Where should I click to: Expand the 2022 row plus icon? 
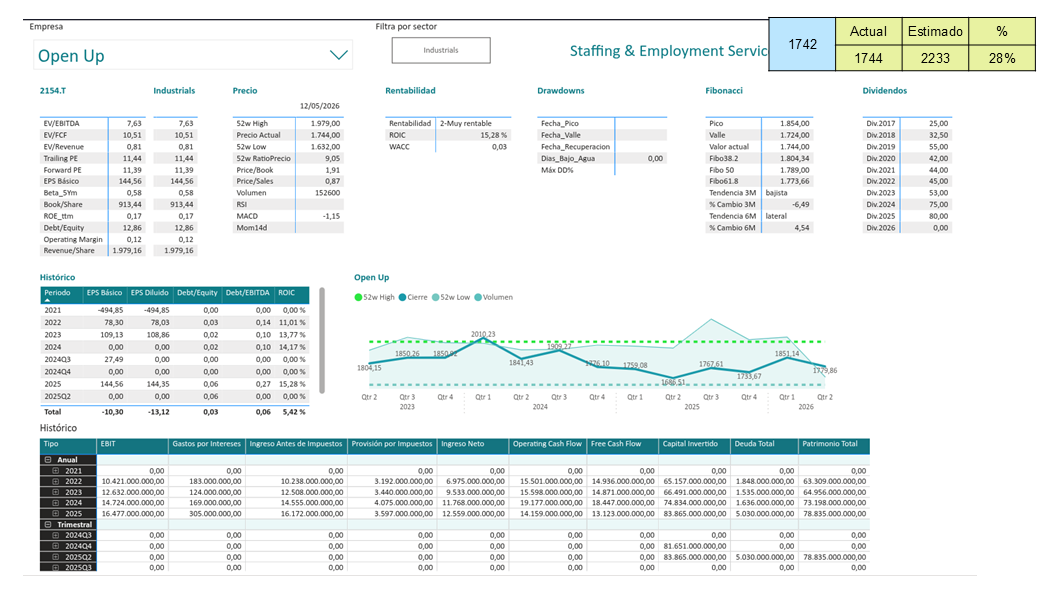pyautogui.click(x=56, y=482)
